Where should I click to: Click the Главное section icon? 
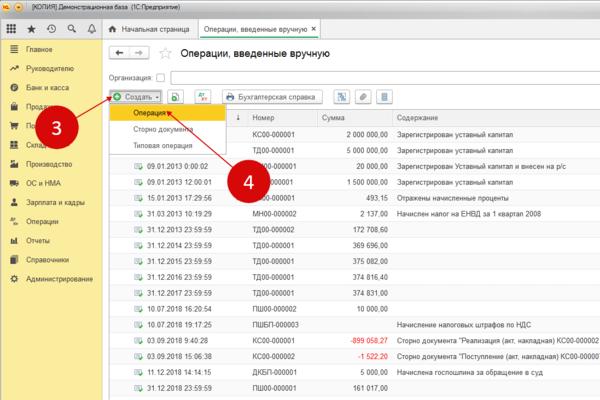[14, 49]
